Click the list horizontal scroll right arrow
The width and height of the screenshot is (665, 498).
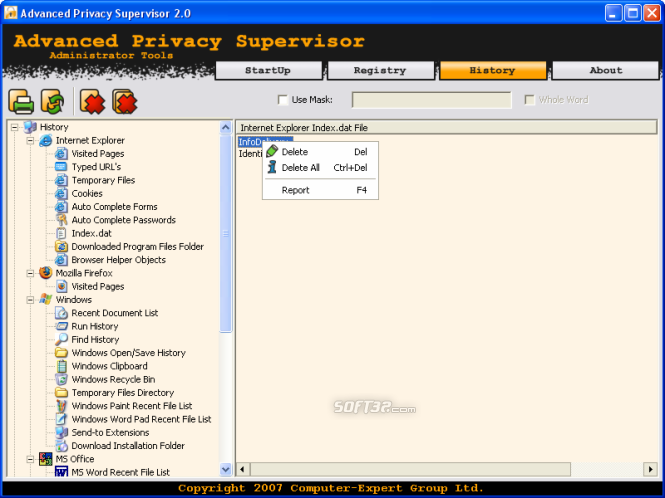650,469
